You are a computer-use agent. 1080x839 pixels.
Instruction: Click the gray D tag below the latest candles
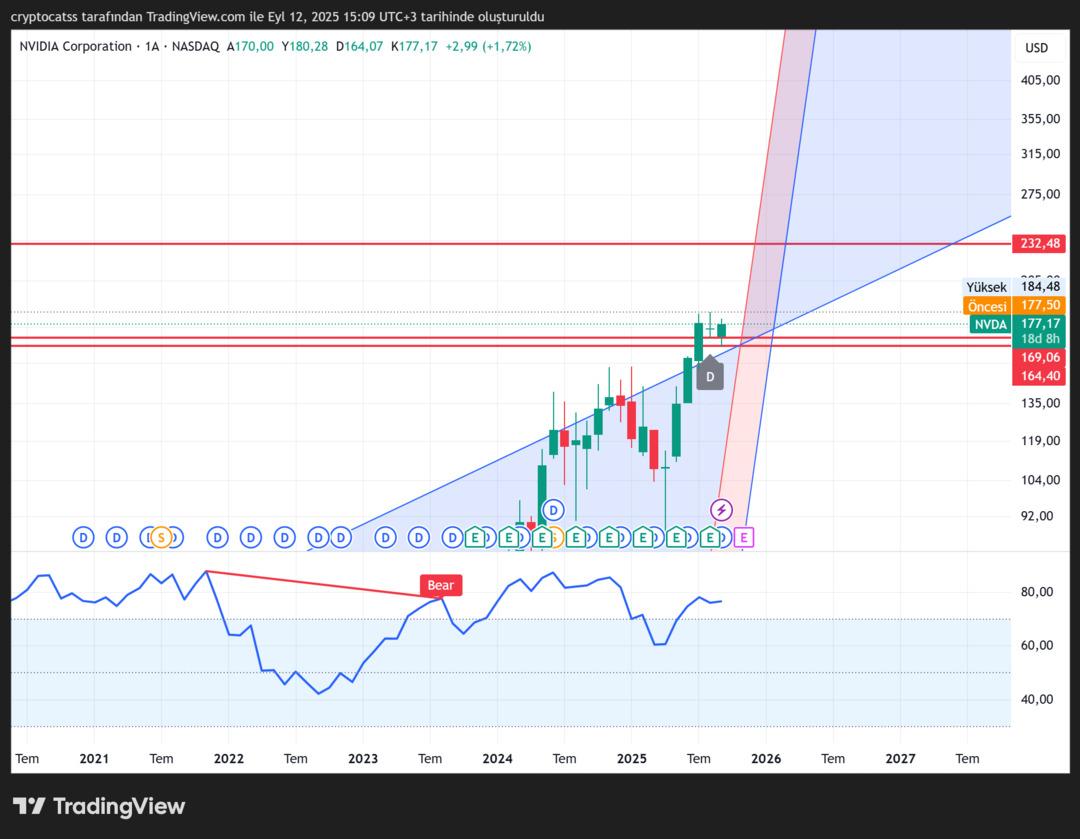[710, 375]
